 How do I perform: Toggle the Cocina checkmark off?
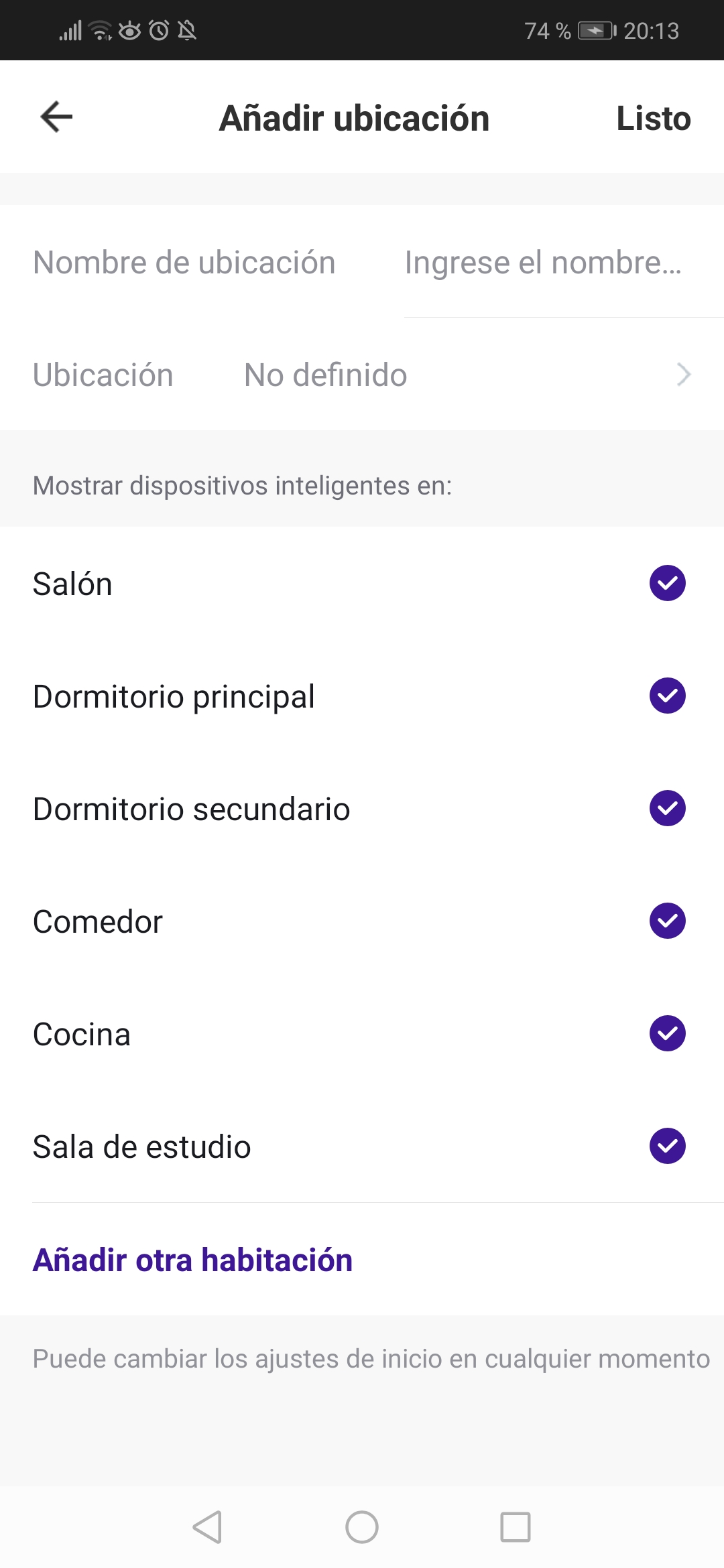click(667, 1033)
